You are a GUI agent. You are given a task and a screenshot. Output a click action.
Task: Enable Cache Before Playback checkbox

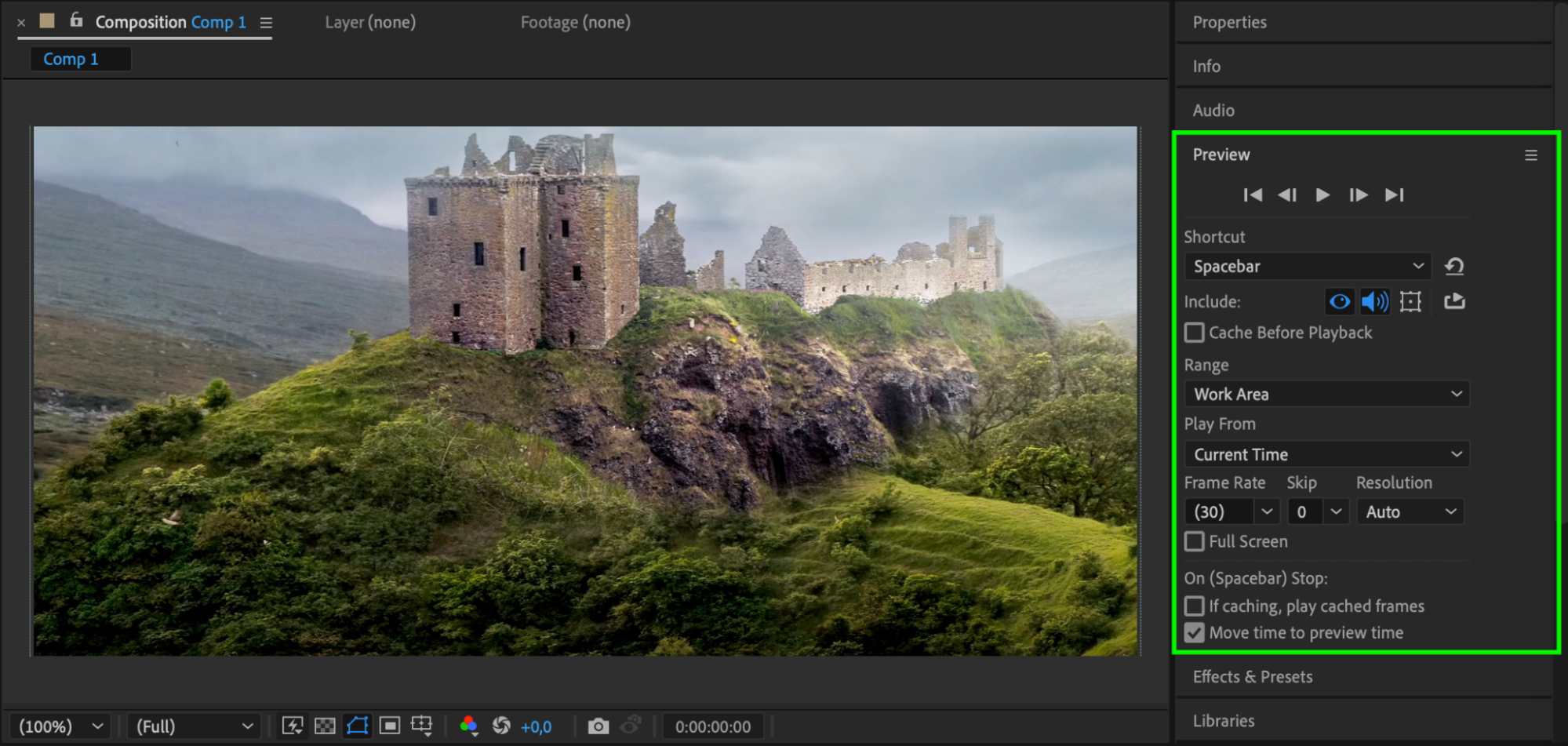(1195, 333)
